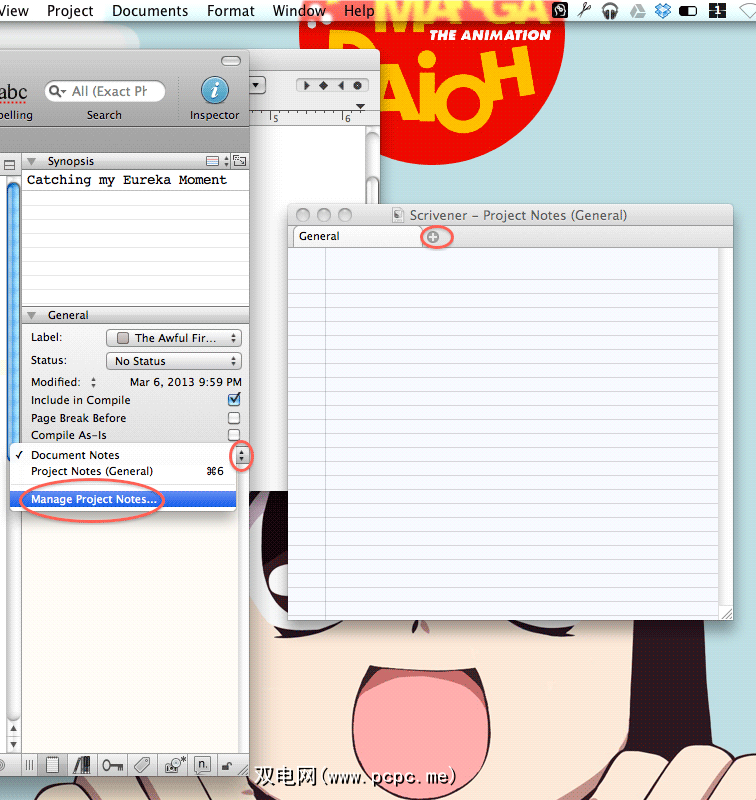
Task: Open the Custom Meta-Data tag icon
Action: [x=142, y=765]
